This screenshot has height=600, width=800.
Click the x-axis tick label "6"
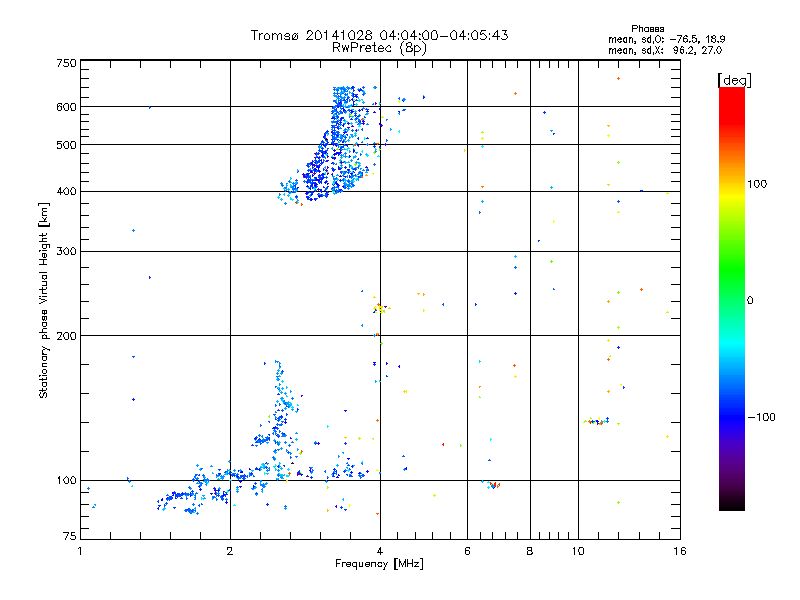(467, 551)
